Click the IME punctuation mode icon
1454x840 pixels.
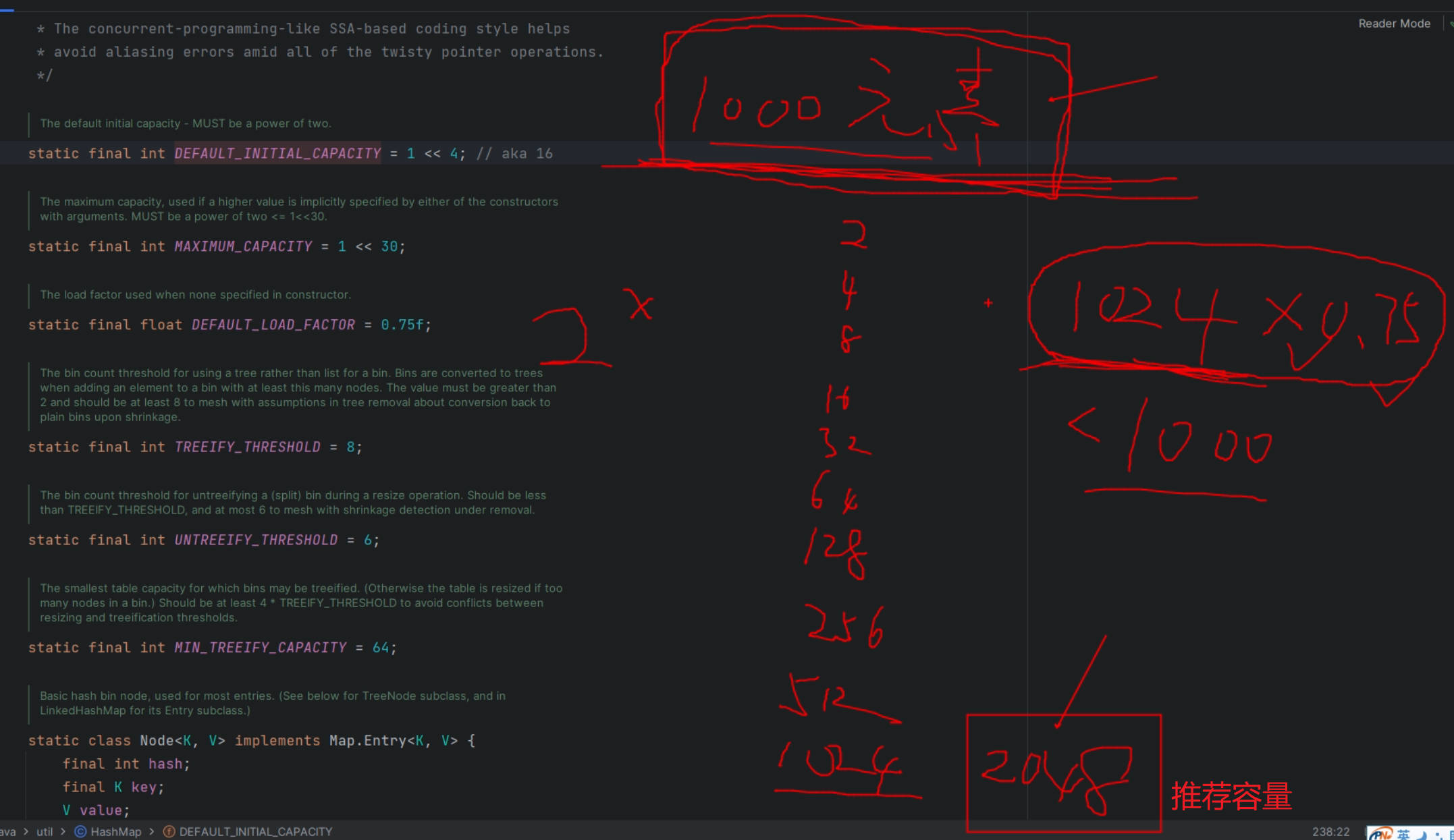pos(1438,835)
